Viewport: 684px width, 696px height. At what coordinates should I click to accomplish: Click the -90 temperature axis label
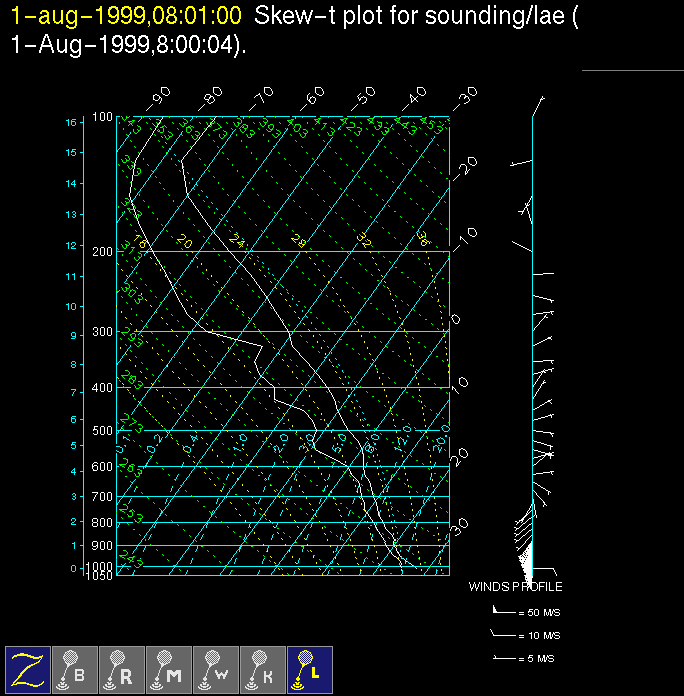[x=156, y=98]
